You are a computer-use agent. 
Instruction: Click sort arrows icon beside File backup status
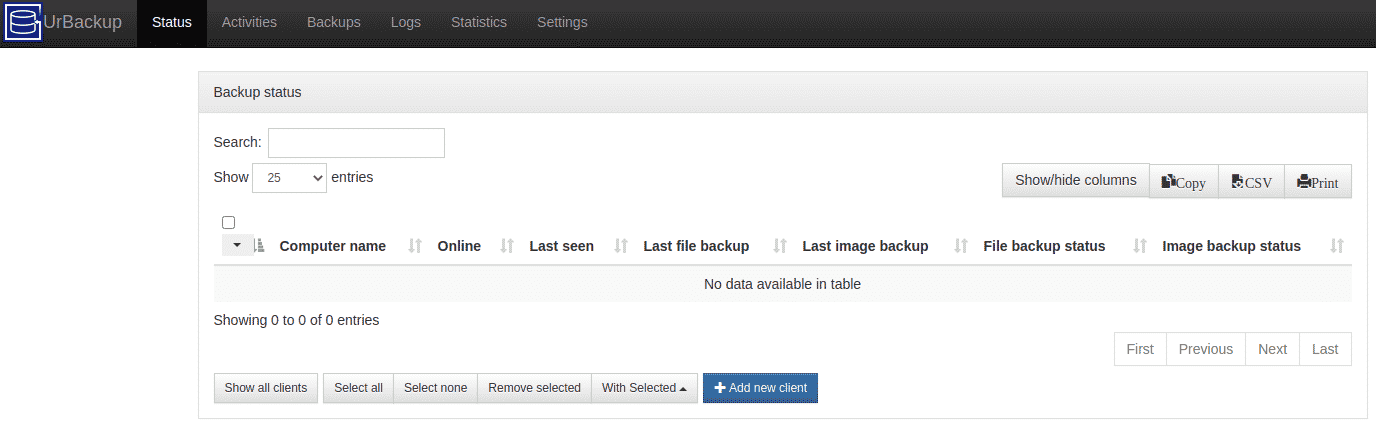[1140, 246]
